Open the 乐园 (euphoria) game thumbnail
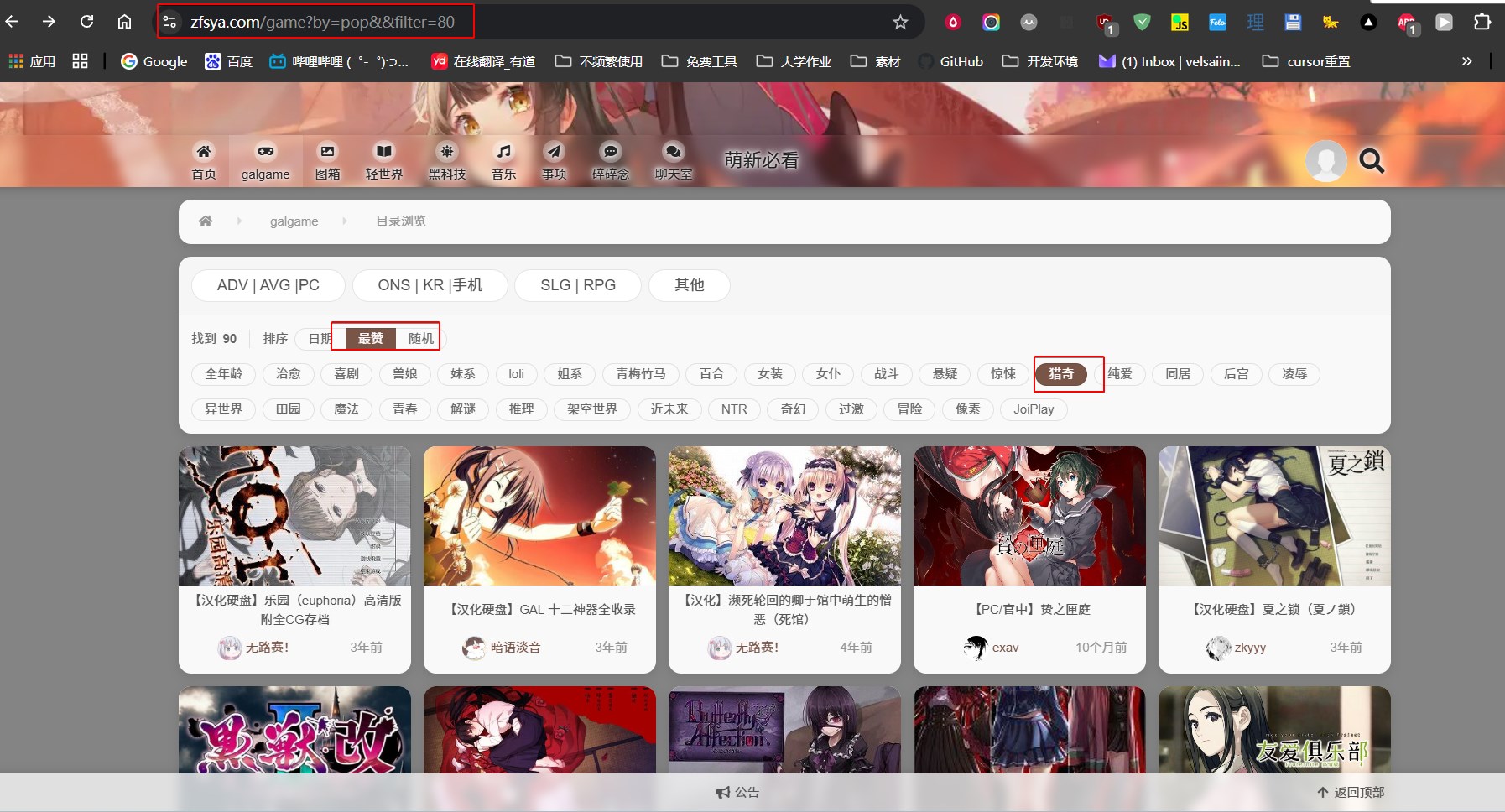1505x812 pixels. pos(294,515)
